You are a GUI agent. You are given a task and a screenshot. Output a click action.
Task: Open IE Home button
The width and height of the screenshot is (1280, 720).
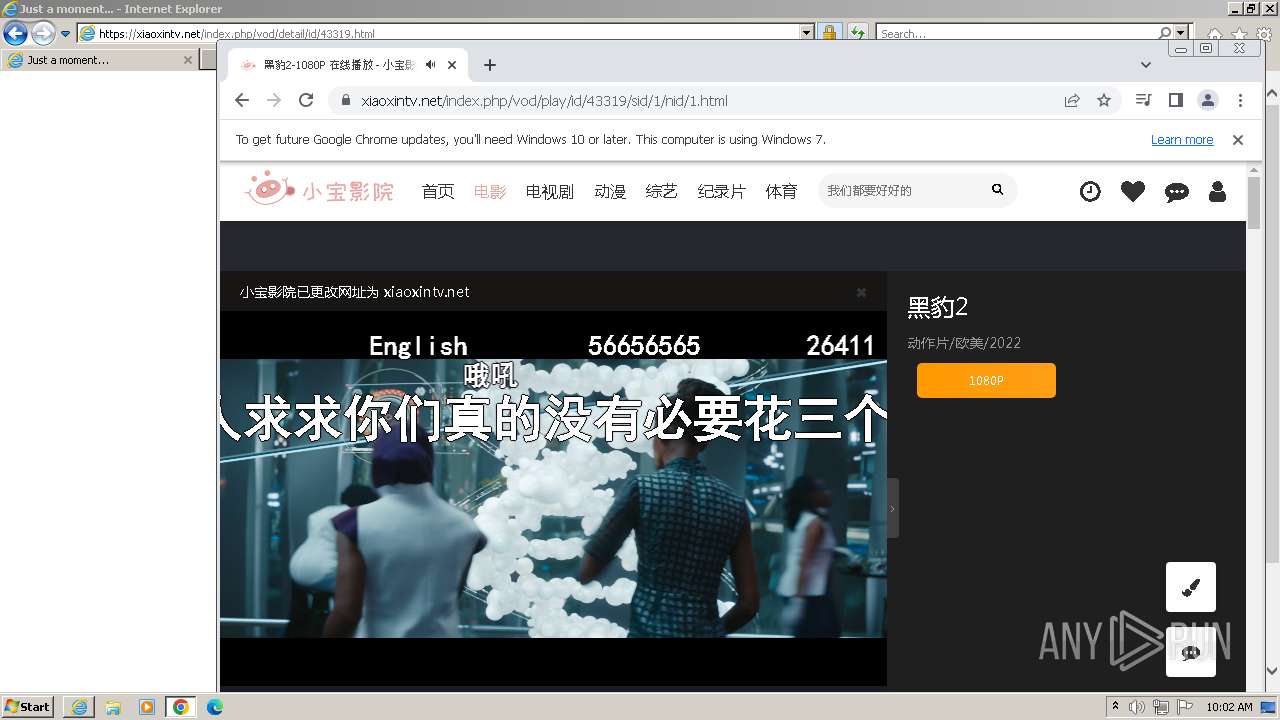coord(1215,34)
